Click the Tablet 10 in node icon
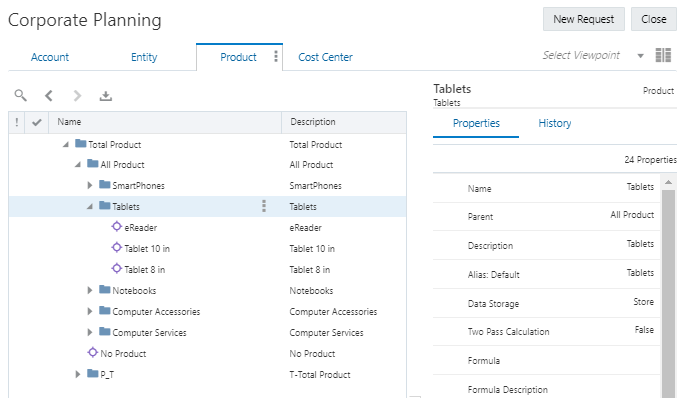This screenshot has height=398, width=683. click(116, 247)
